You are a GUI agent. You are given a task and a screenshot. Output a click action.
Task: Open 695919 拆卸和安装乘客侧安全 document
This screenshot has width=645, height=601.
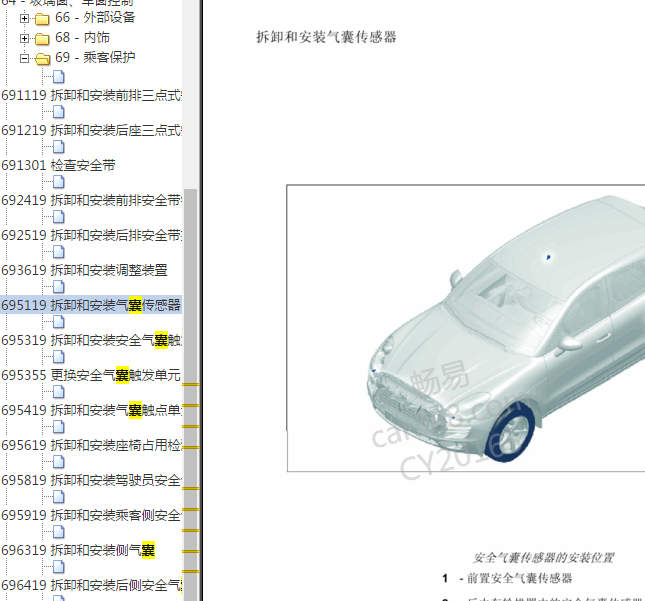coord(91,515)
